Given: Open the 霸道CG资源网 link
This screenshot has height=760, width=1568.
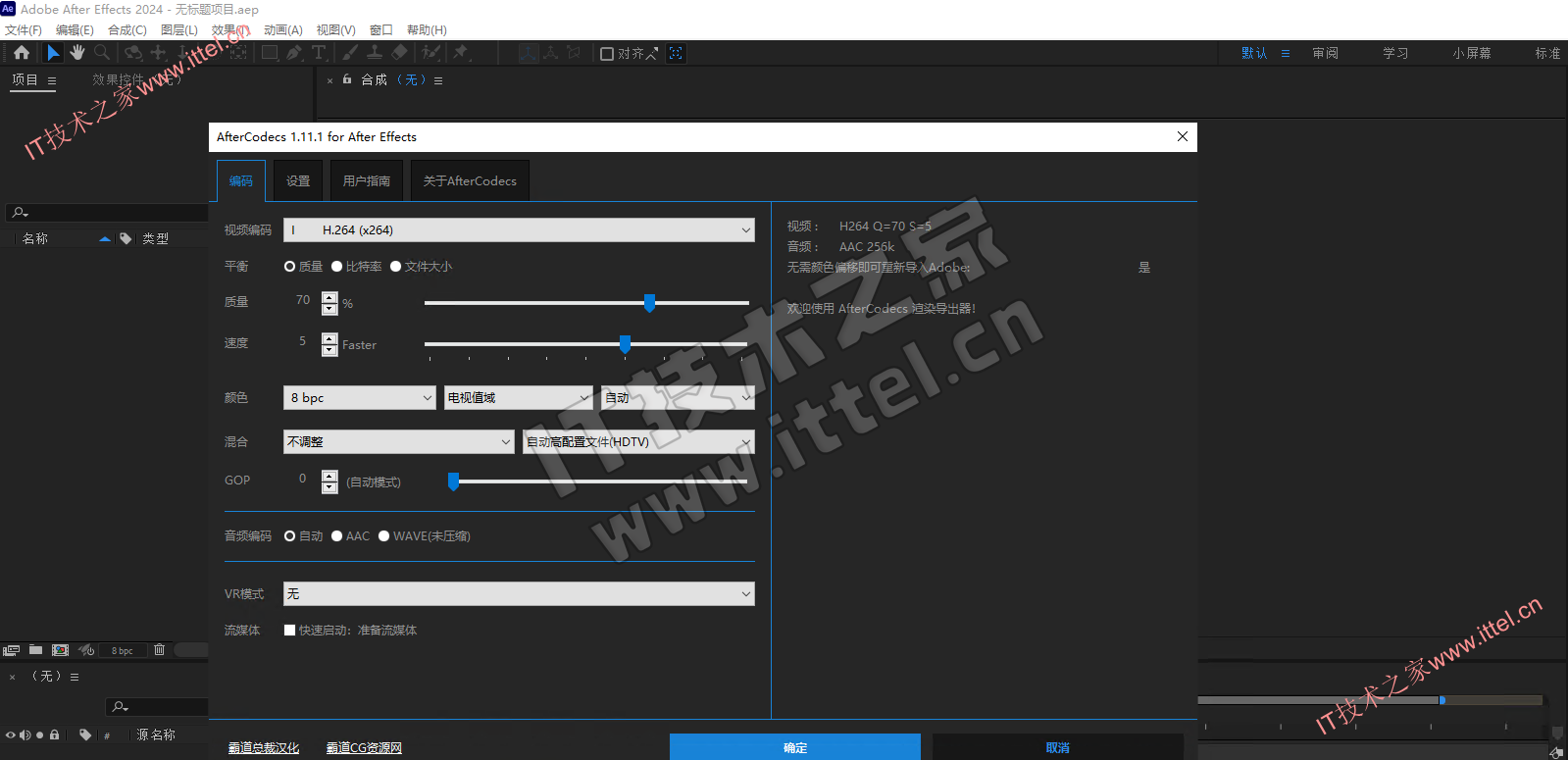Looking at the screenshot, I should pos(364,748).
